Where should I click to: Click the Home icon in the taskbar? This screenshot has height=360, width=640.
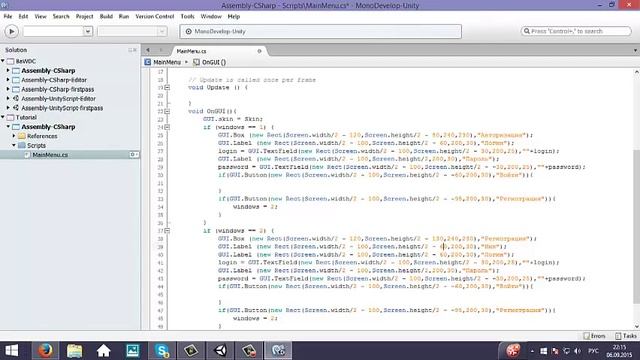[x=103, y=351]
